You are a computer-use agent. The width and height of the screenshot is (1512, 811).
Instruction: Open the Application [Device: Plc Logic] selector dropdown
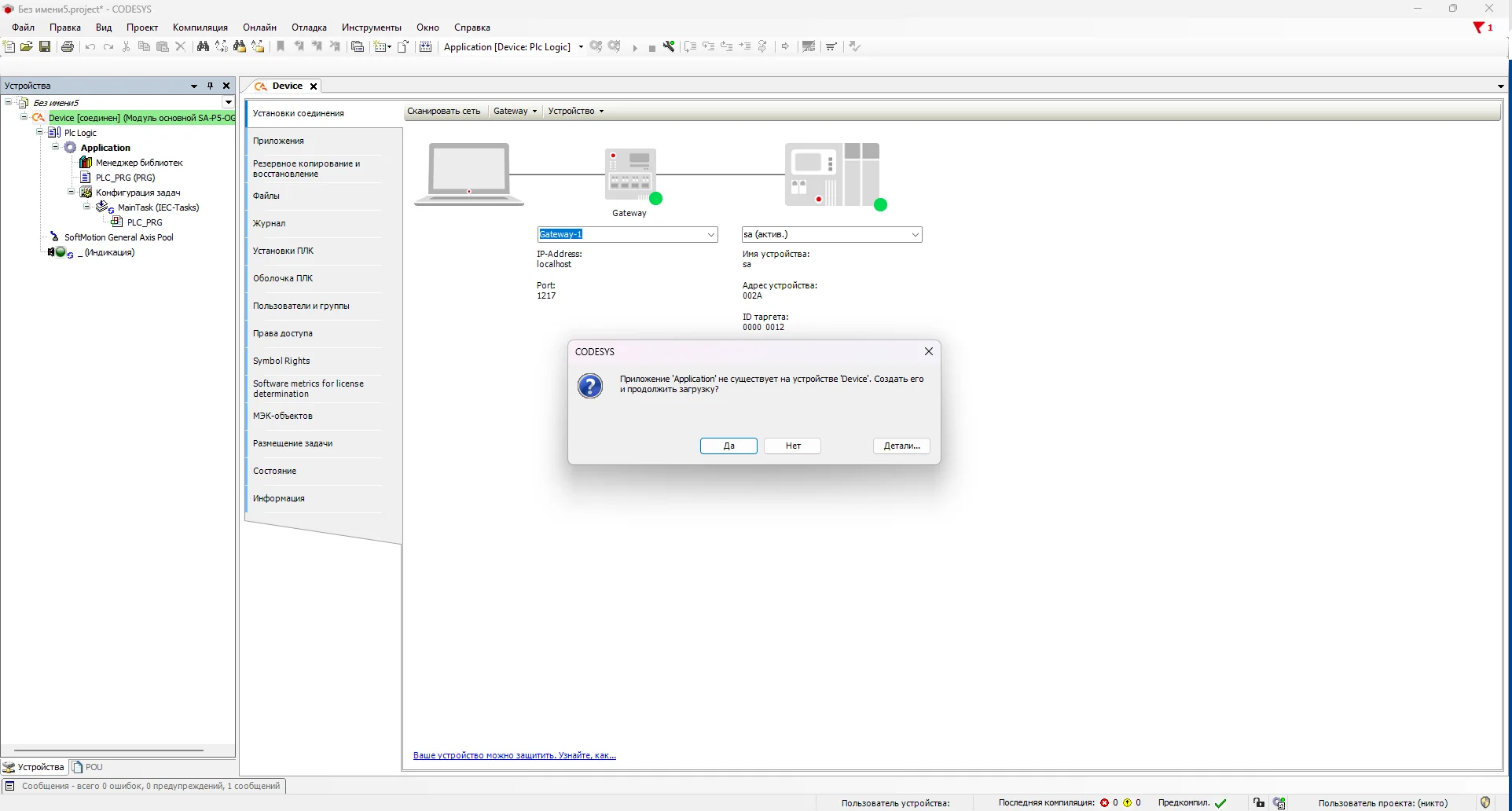[581, 47]
